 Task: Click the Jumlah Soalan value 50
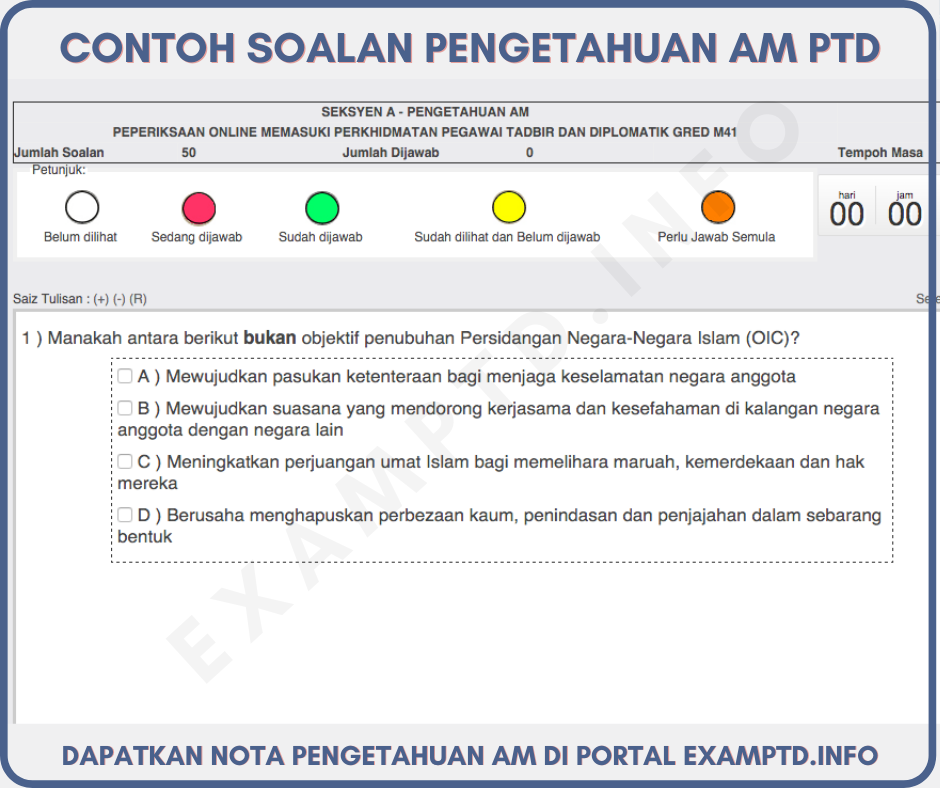tap(189, 153)
